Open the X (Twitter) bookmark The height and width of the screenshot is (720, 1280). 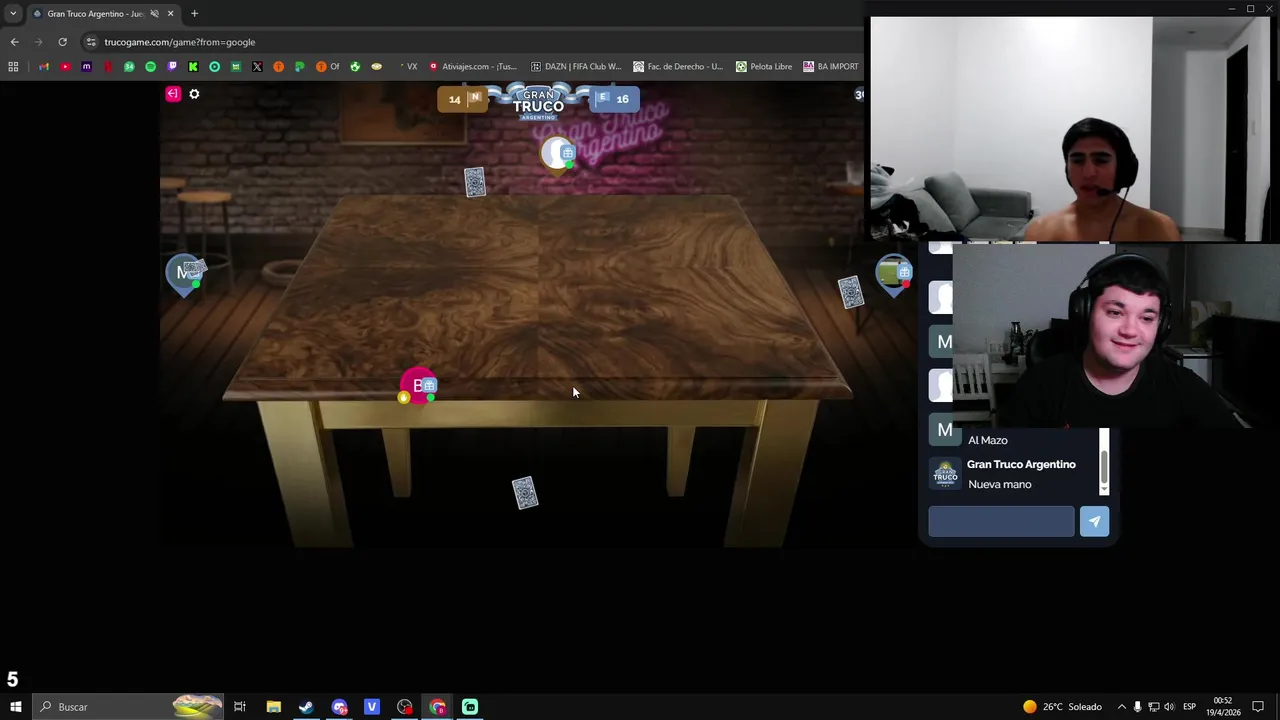pos(257,67)
